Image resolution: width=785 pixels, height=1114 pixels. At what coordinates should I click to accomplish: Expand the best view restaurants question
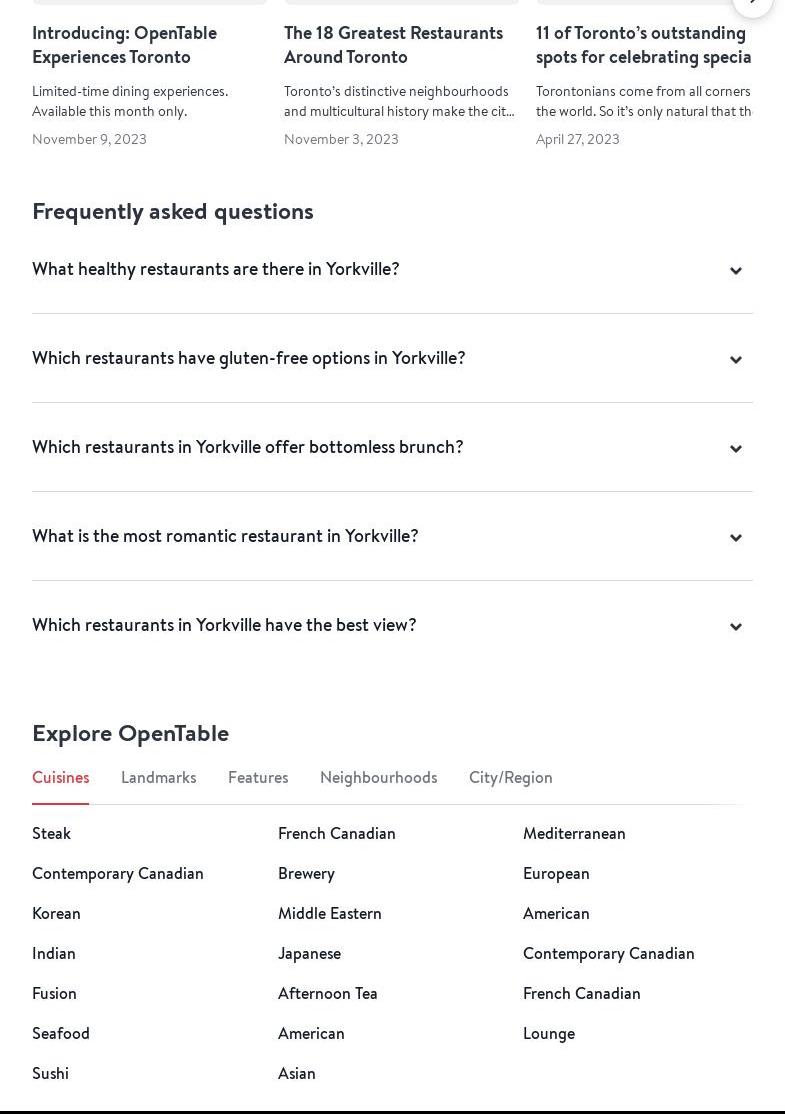click(x=224, y=625)
